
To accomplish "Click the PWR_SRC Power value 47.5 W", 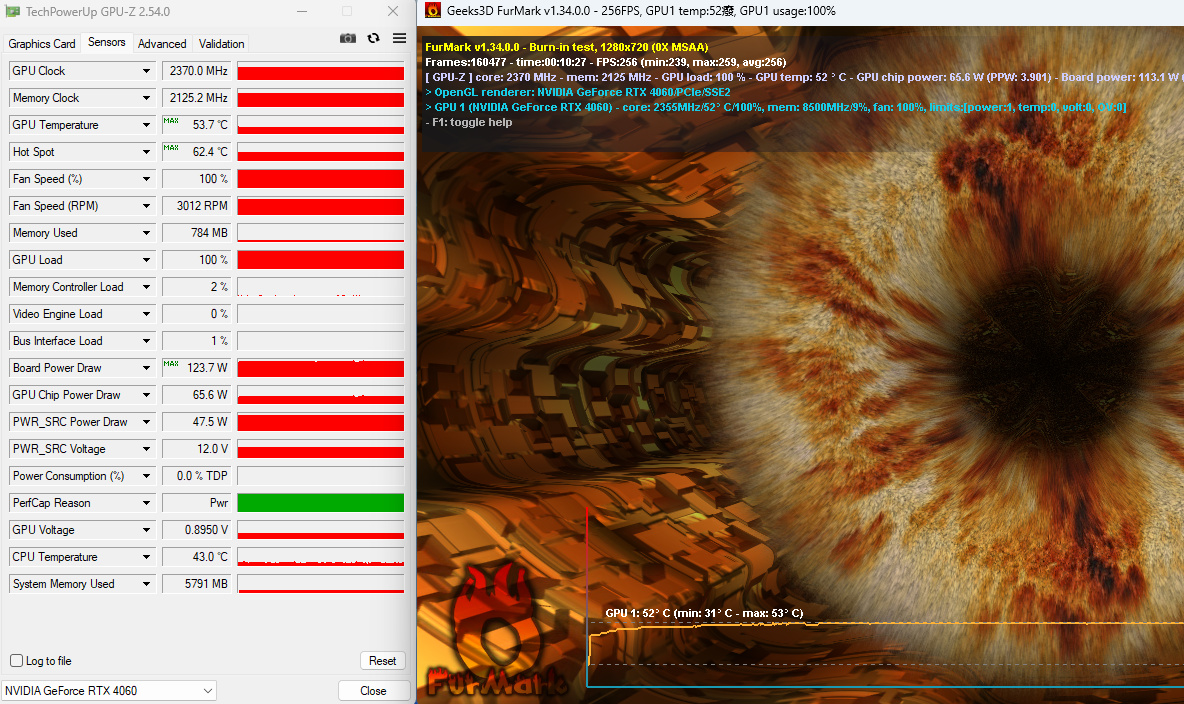I will pos(196,422).
